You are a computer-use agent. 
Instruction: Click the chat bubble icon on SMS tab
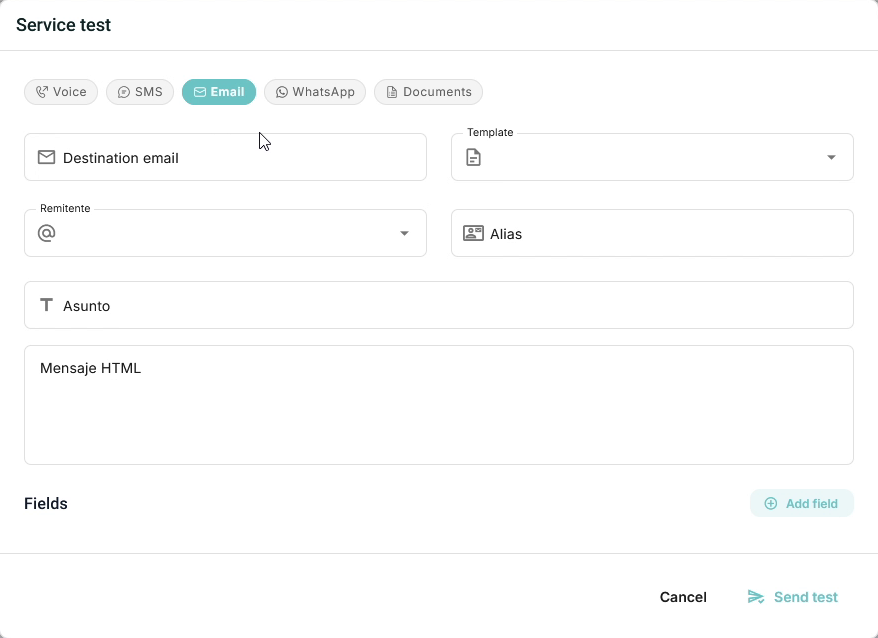click(x=124, y=92)
